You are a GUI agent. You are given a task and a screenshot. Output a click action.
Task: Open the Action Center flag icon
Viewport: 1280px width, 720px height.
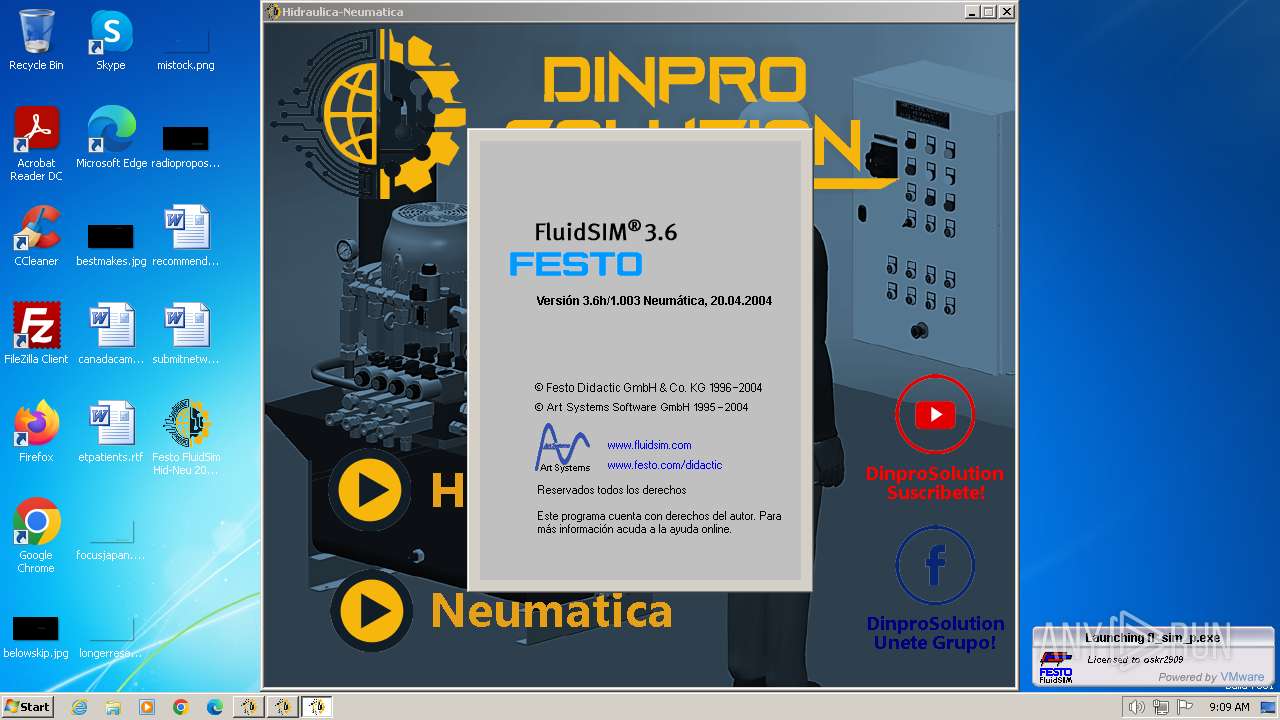1185,707
